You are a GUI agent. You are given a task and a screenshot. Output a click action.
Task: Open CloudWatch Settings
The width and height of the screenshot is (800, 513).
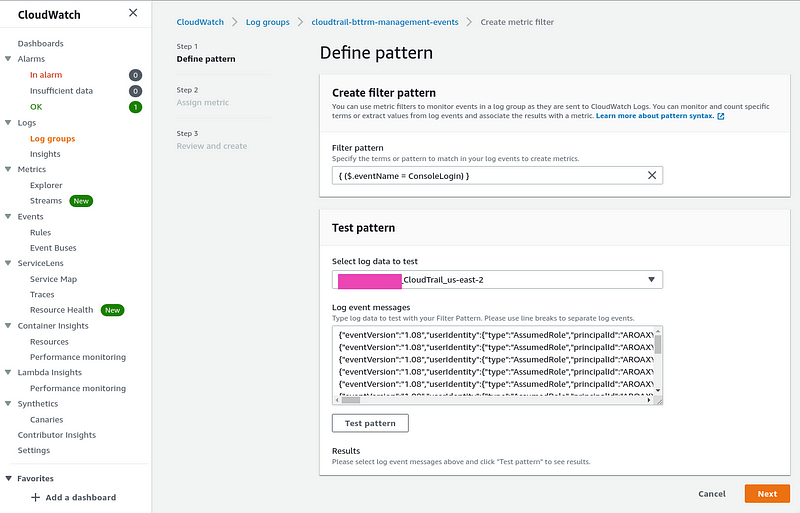(34, 450)
